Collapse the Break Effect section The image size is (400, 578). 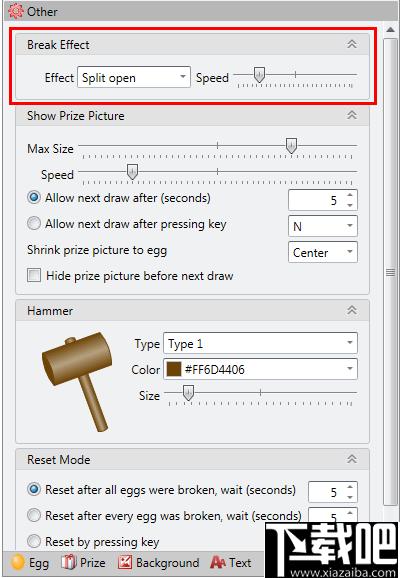[x=352, y=44]
